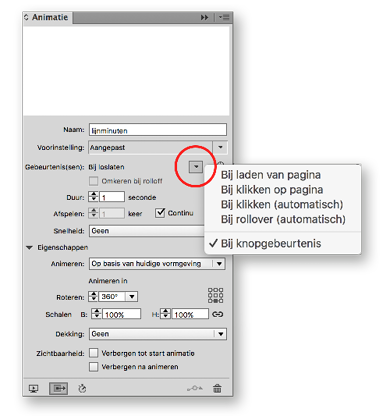Open the Snelheid dropdown showing Geen

click(147, 231)
